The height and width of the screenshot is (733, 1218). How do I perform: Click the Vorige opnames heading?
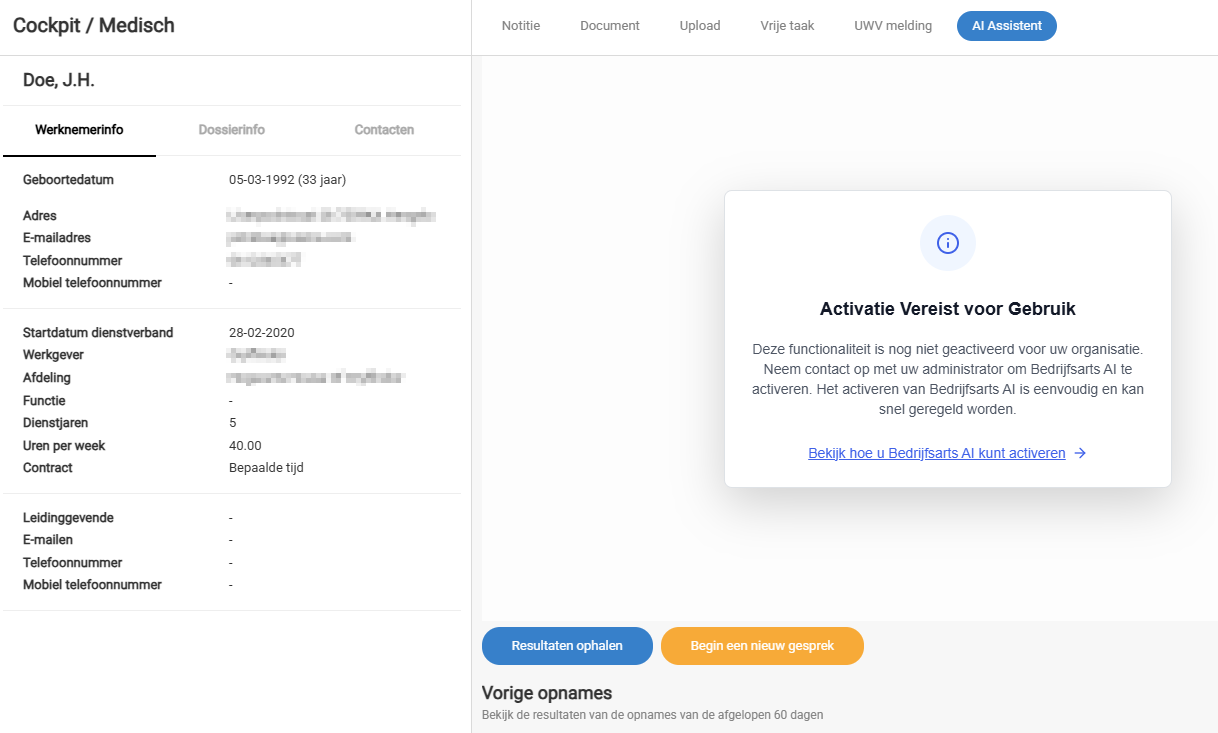[547, 693]
